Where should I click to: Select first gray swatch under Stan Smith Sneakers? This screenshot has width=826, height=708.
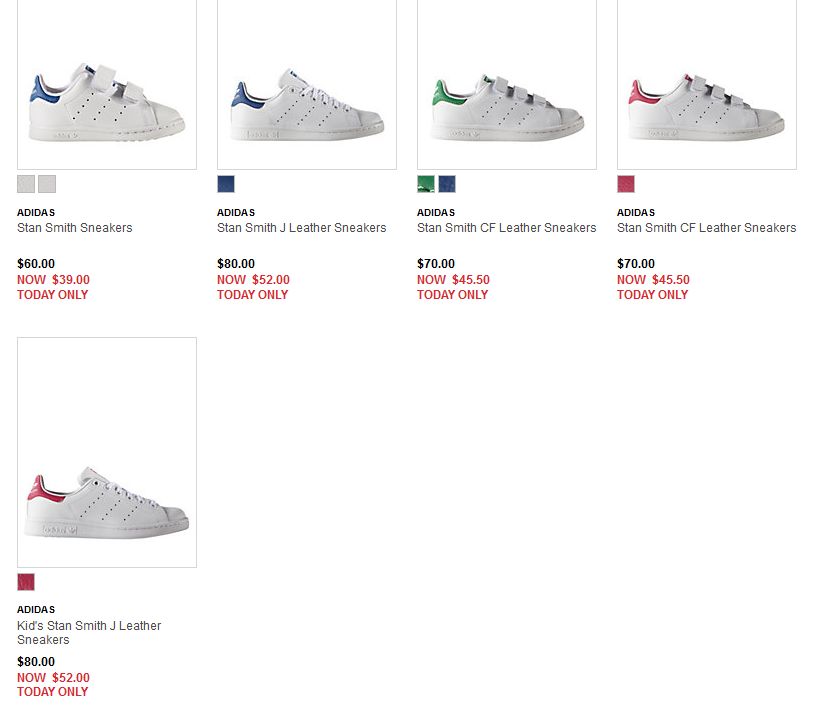click(x=26, y=184)
